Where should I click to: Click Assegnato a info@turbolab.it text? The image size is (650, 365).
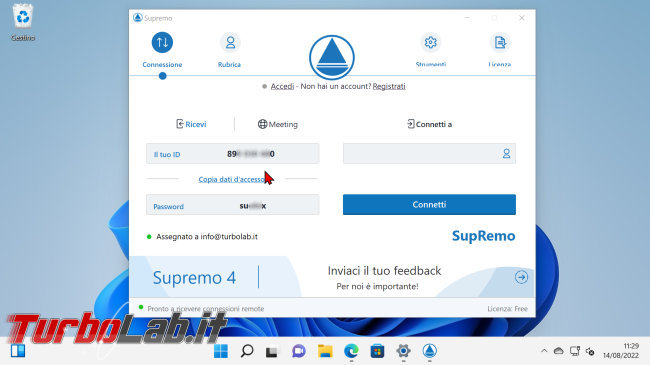(207, 236)
